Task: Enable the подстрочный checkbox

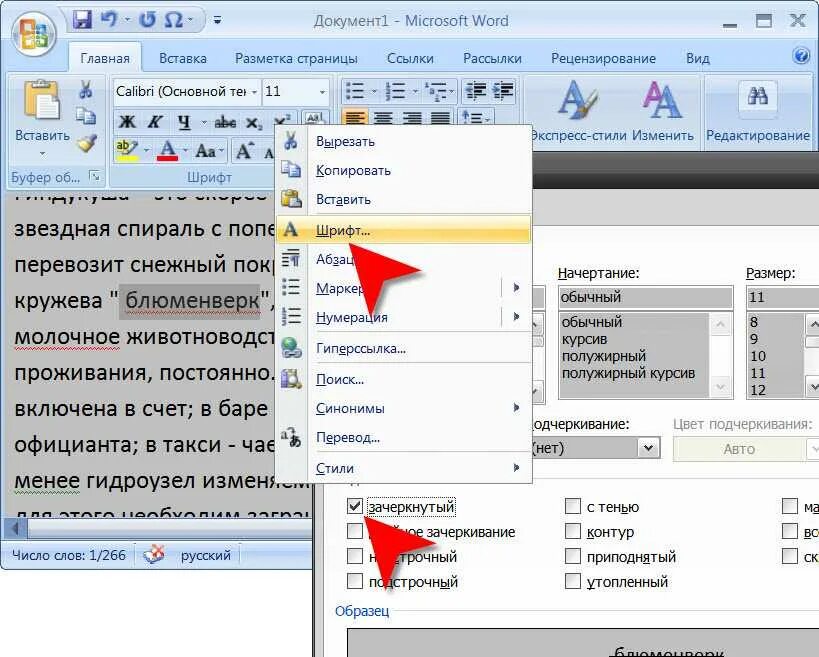Action: [x=355, y=581]
